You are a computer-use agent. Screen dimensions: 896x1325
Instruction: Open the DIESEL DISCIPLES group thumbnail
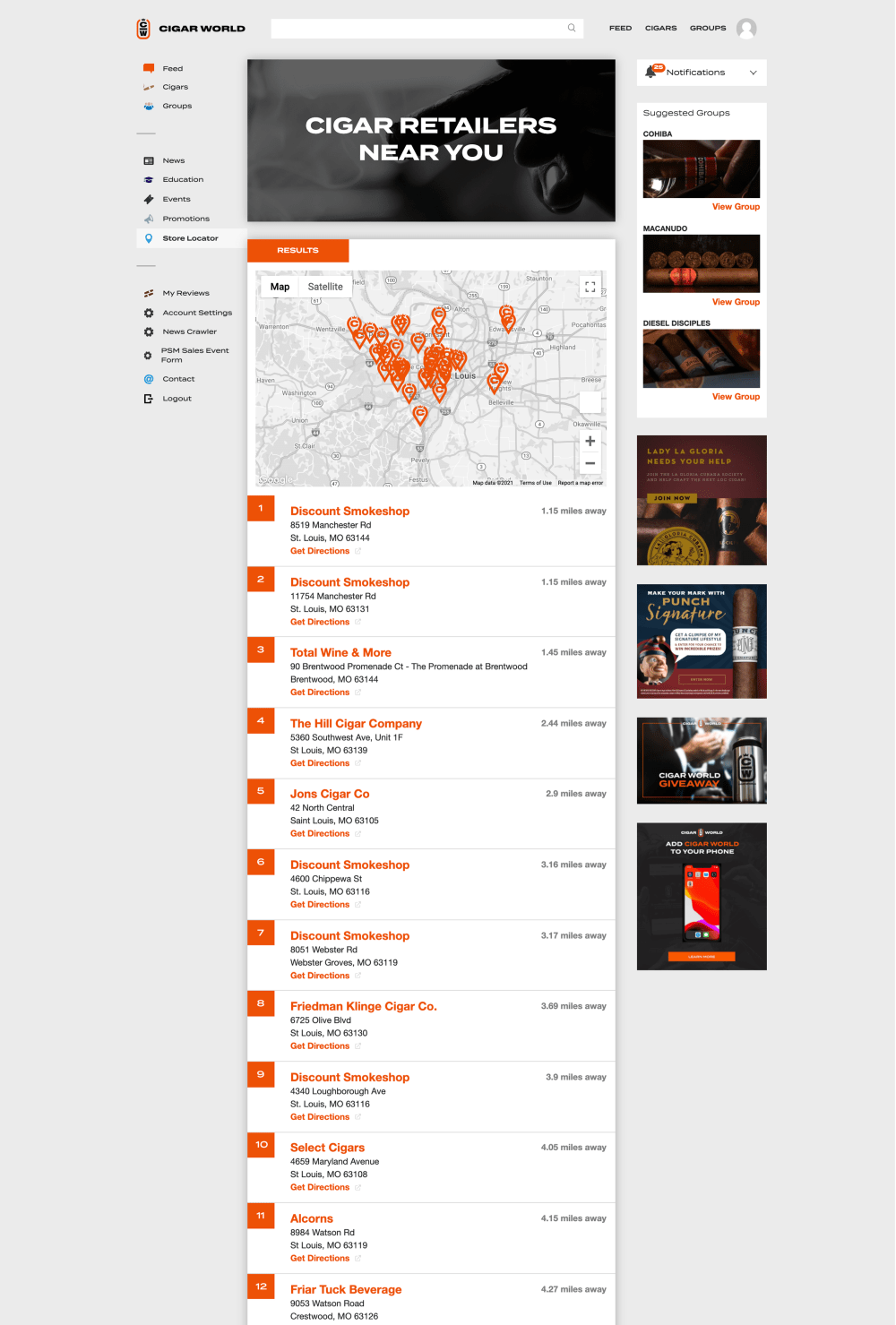(x=702, y=358)
